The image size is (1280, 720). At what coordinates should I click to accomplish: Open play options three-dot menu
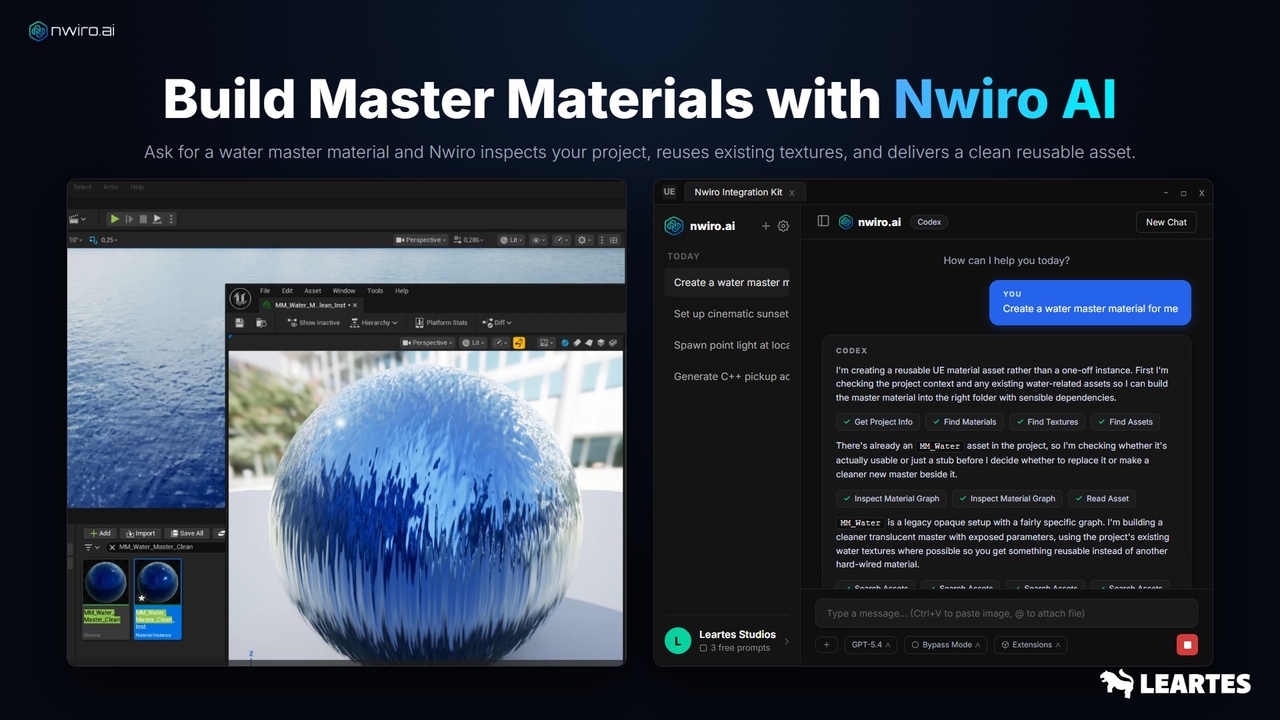pos(171,219)
